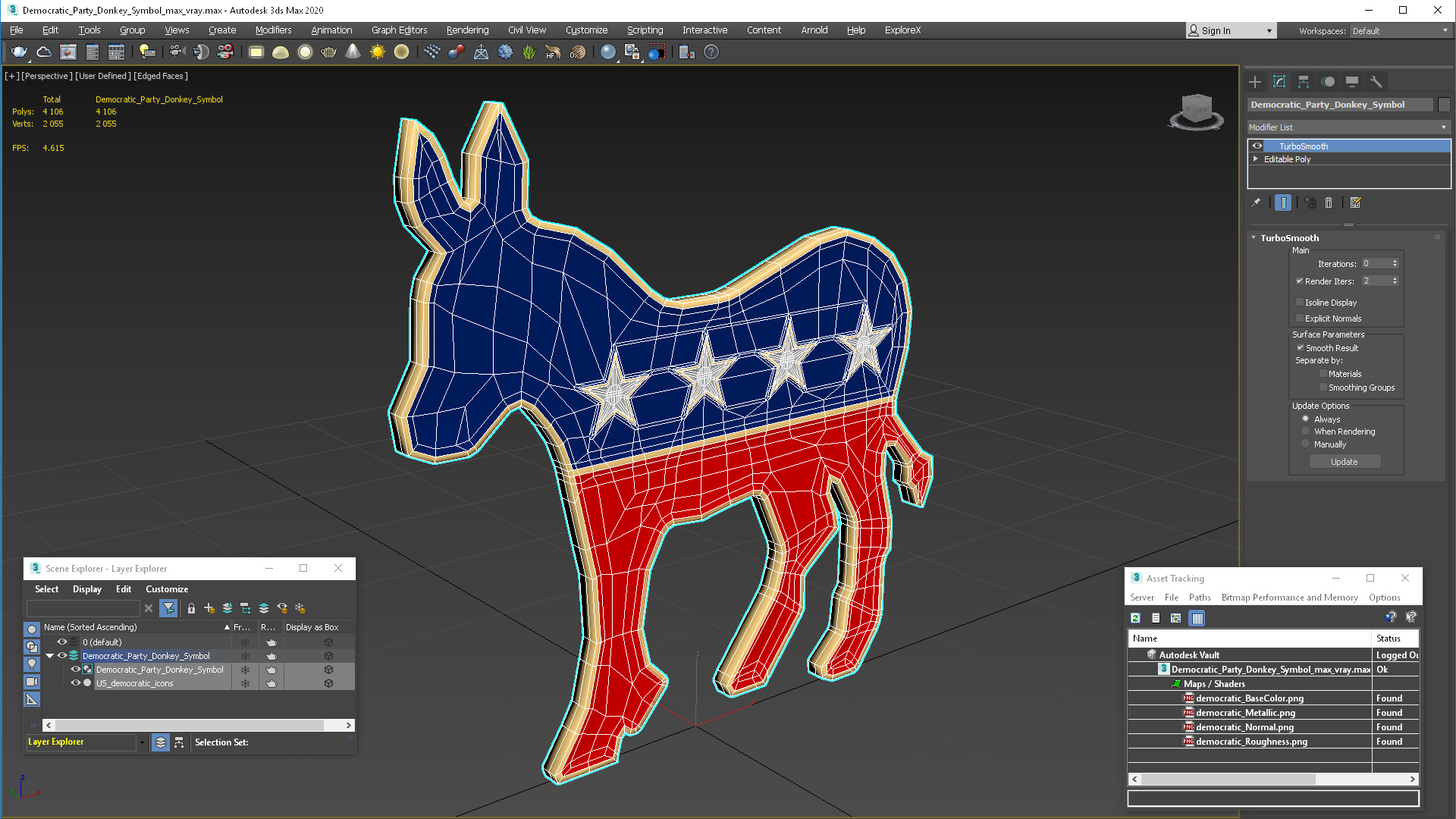
Task: Click the V-Ray sun light icon
Action: coord(377,52)
